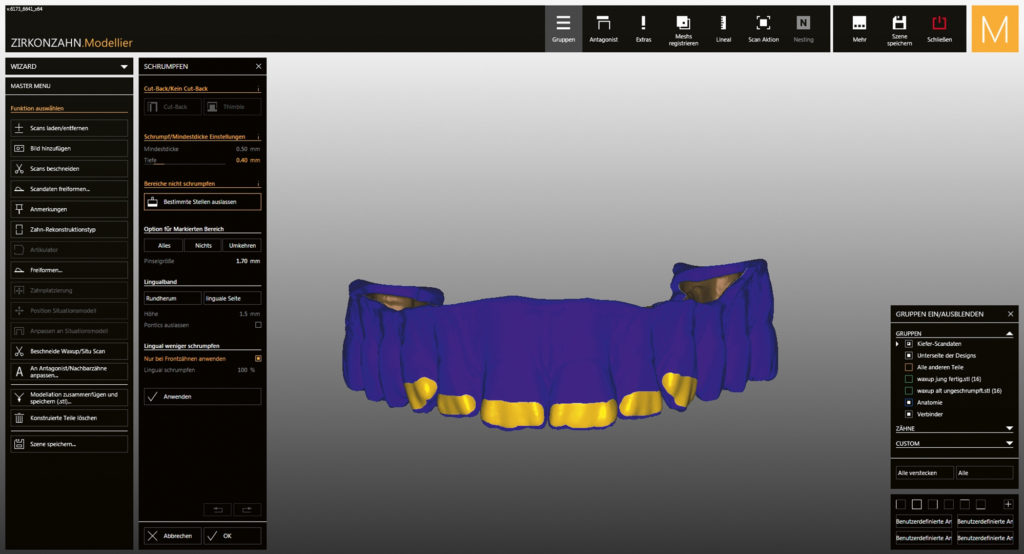Viewport: 1024px width, 554px height.
Task: Click the Meshs registrieren icon
Action: coord(683,29)
